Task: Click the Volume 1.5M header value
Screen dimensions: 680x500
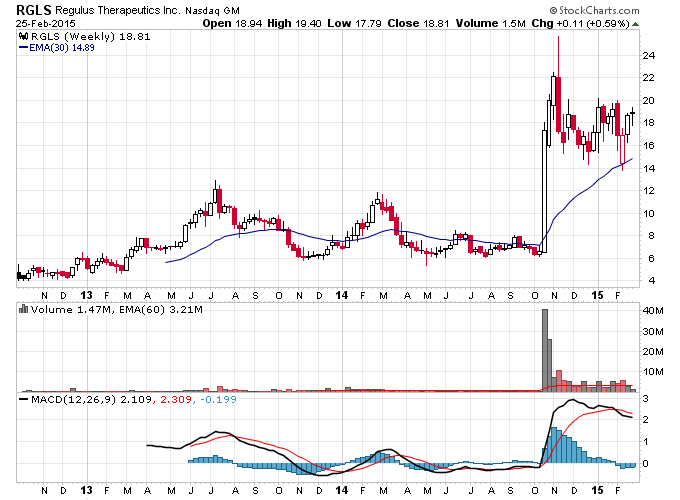Action: click(490, 23)
